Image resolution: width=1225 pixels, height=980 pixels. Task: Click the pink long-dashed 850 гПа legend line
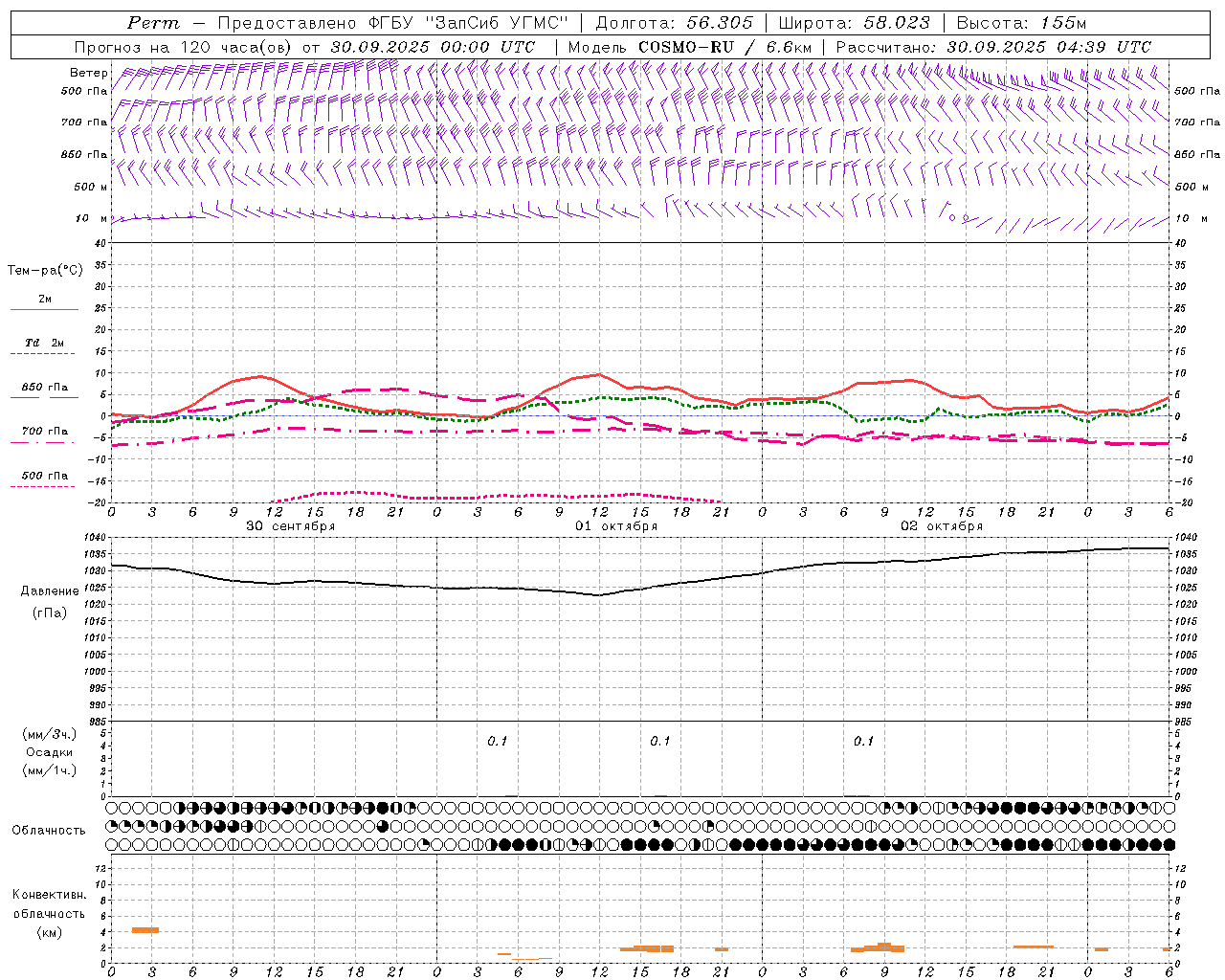click(44, 397)
